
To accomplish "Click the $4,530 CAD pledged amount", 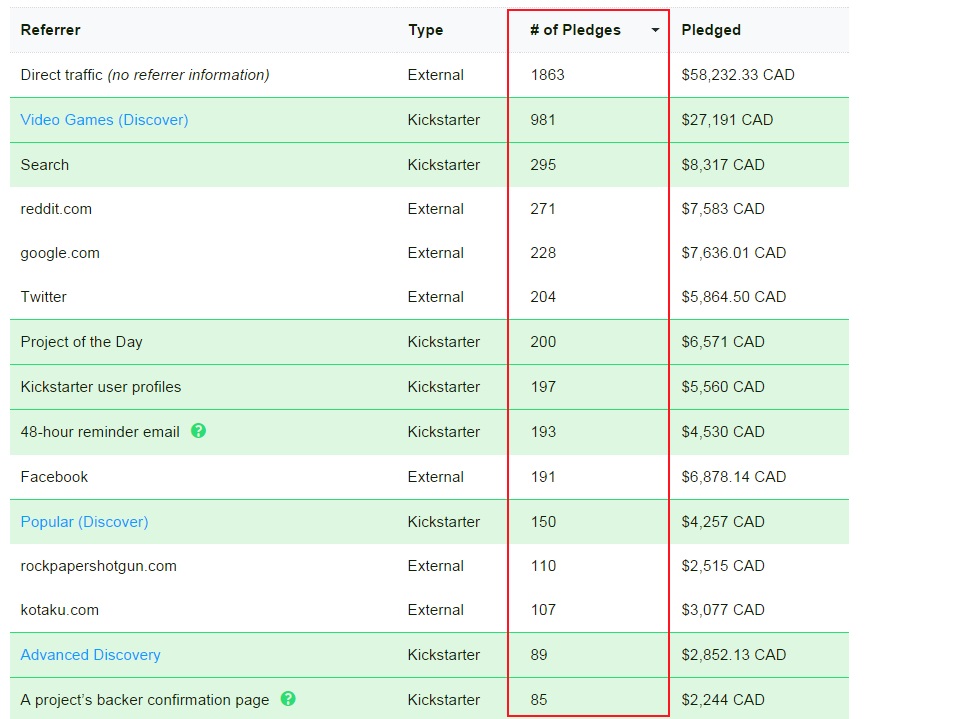I will 723,432.
